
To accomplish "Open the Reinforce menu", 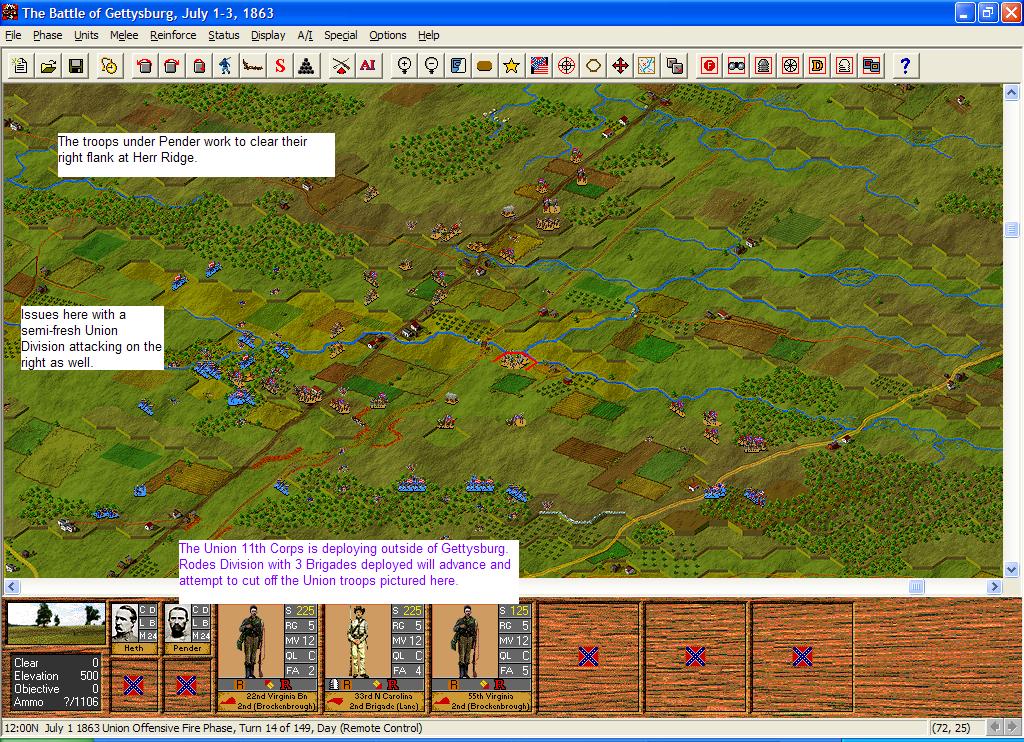I will point(173,35).
